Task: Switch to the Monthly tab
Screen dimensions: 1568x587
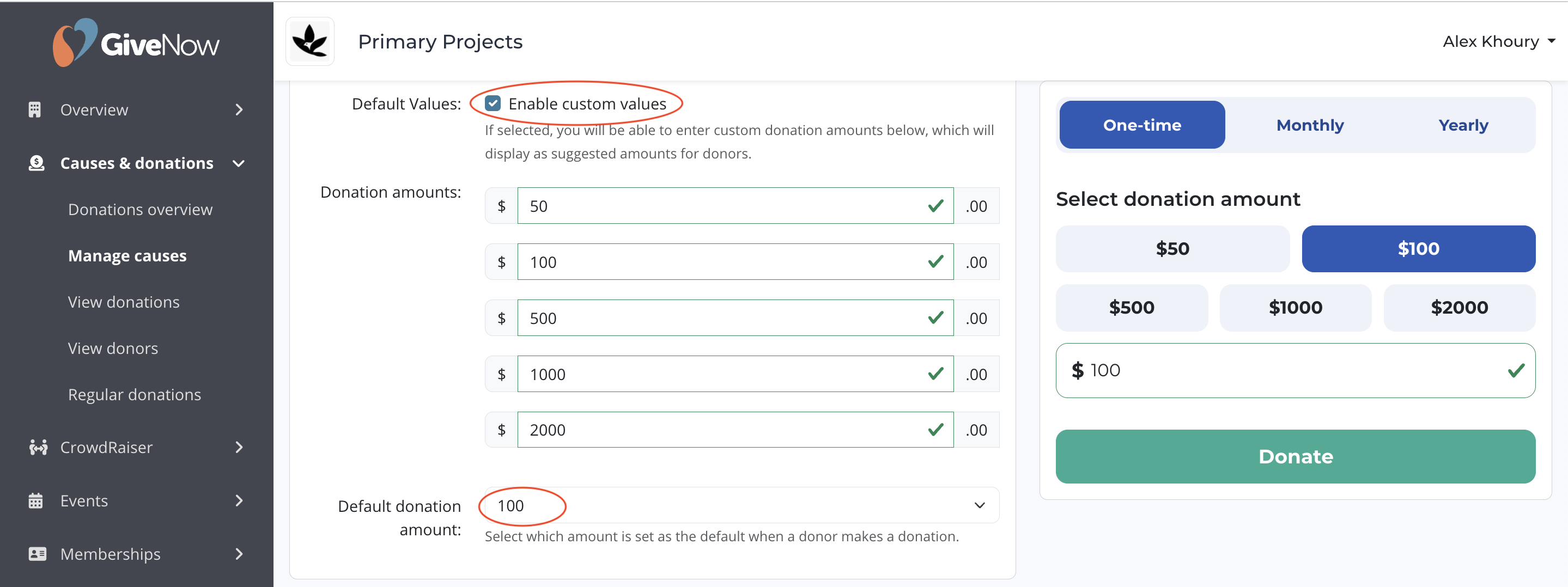Action: coord(1310,125)
